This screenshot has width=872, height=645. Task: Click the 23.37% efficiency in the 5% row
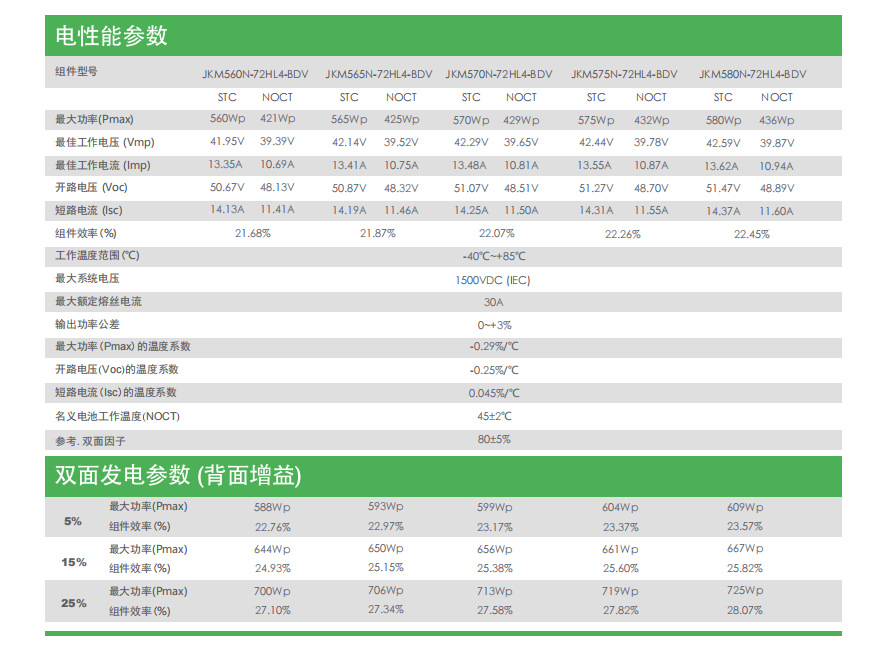(x=621, y=527)
